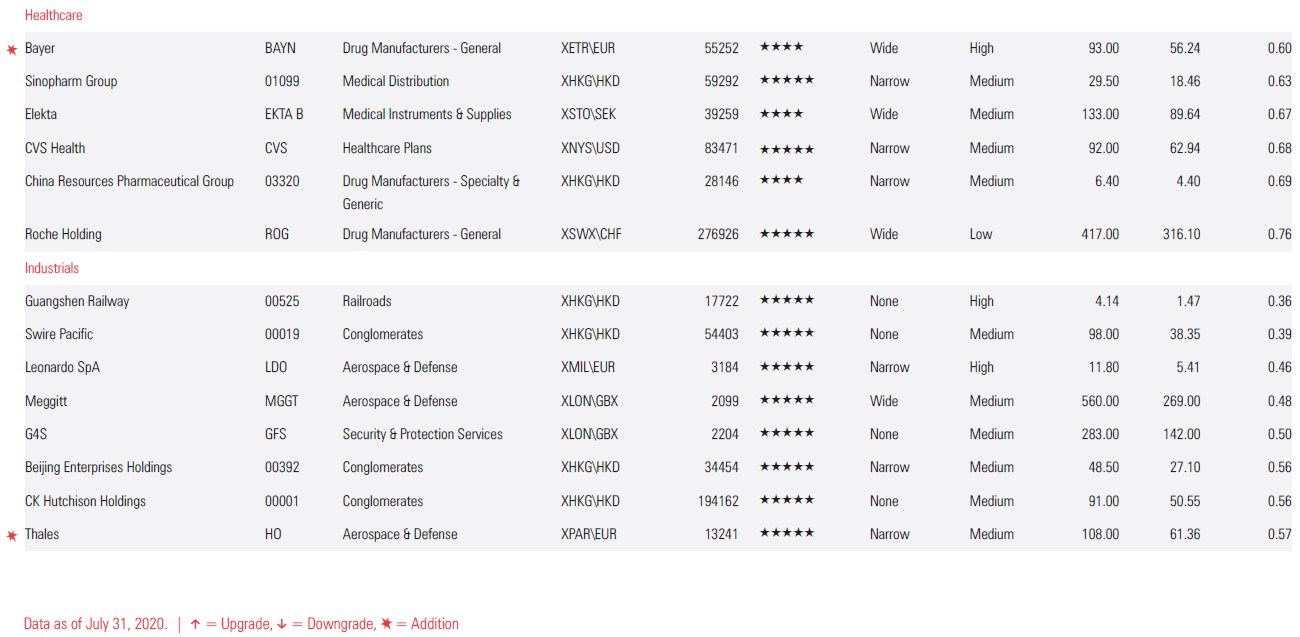Click the "Data as of July 31, 2020" text
The image size is (1300, 637).
(96, 624)
